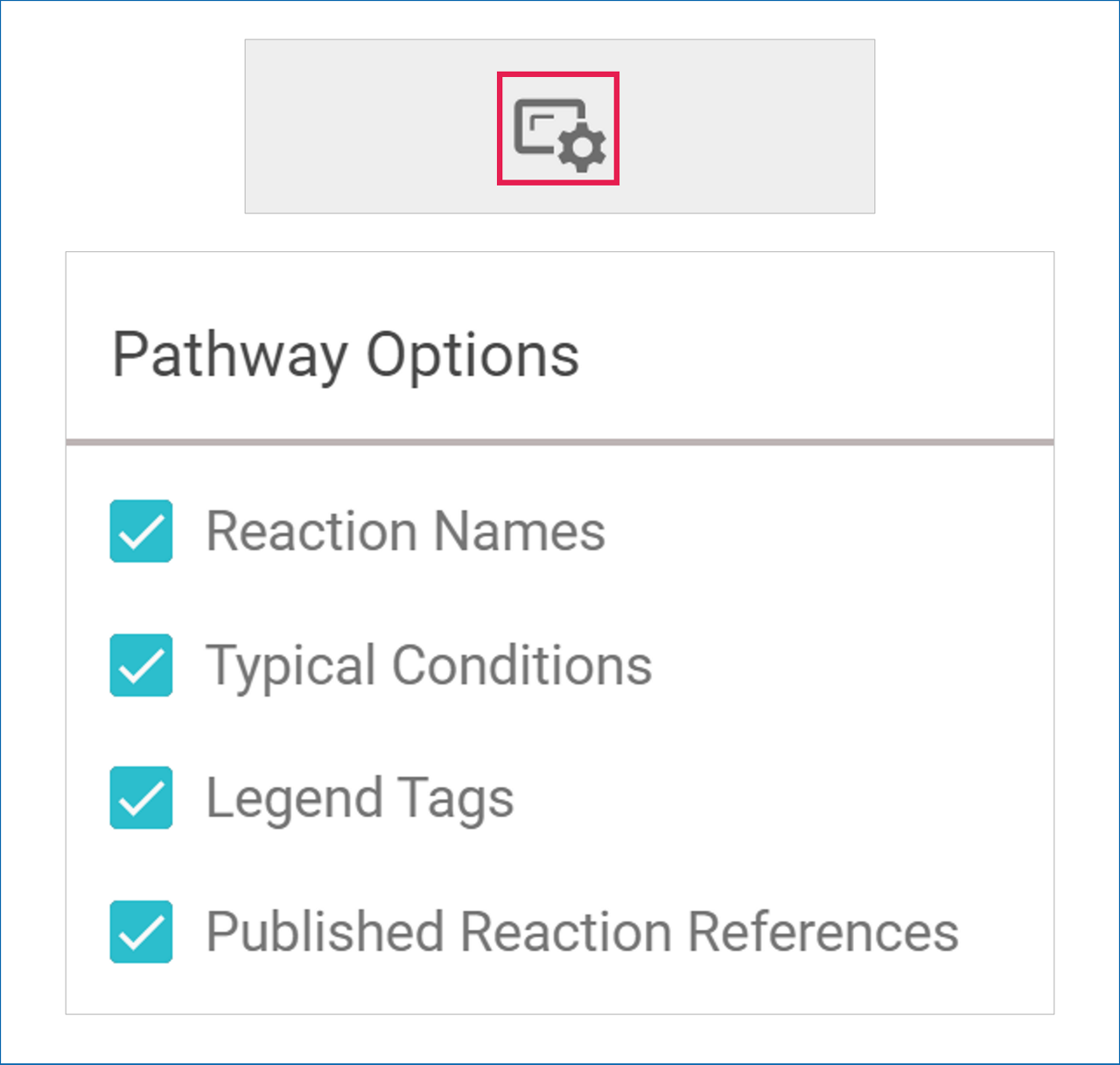Disable the Typical Conditions checkbox
Screen dimensions: 1120x1065
point(141,665)
